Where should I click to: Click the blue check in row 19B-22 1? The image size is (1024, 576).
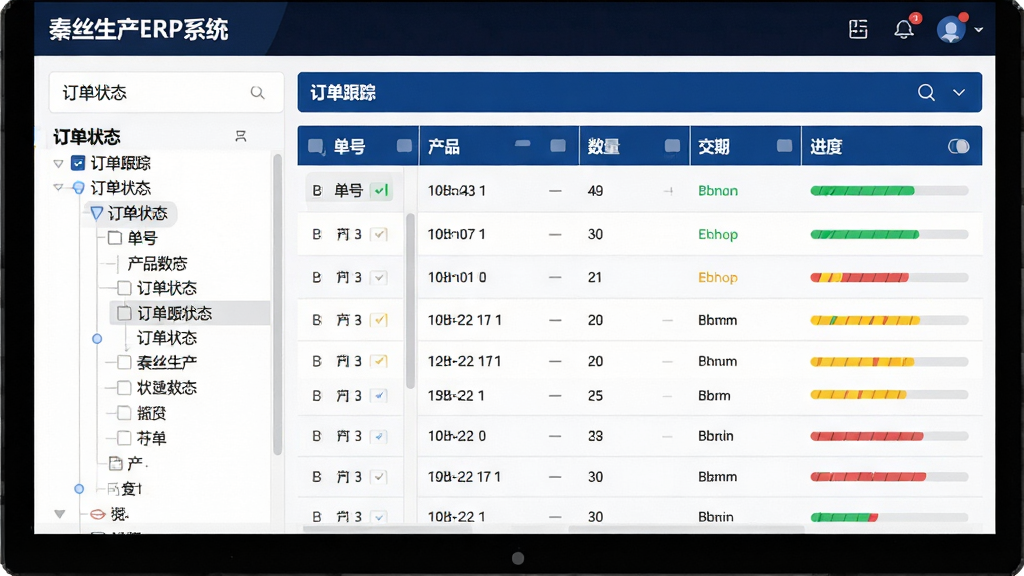[379, 396]
